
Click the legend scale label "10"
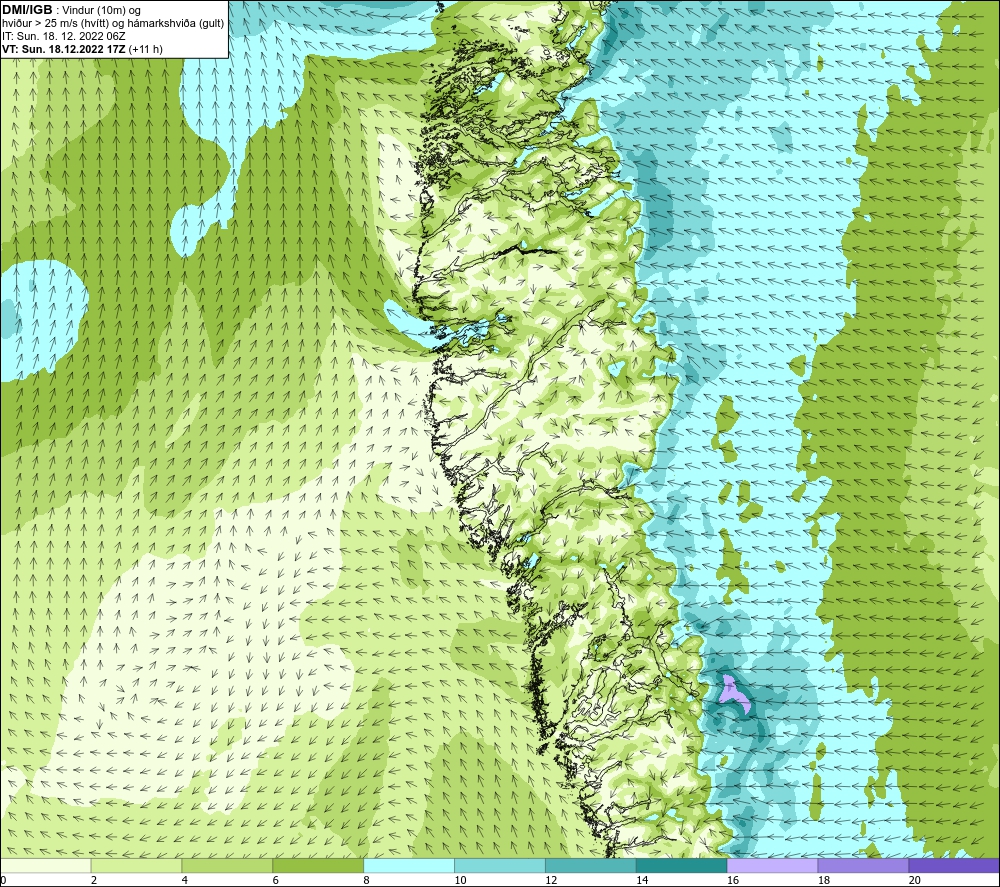(460, 881)
